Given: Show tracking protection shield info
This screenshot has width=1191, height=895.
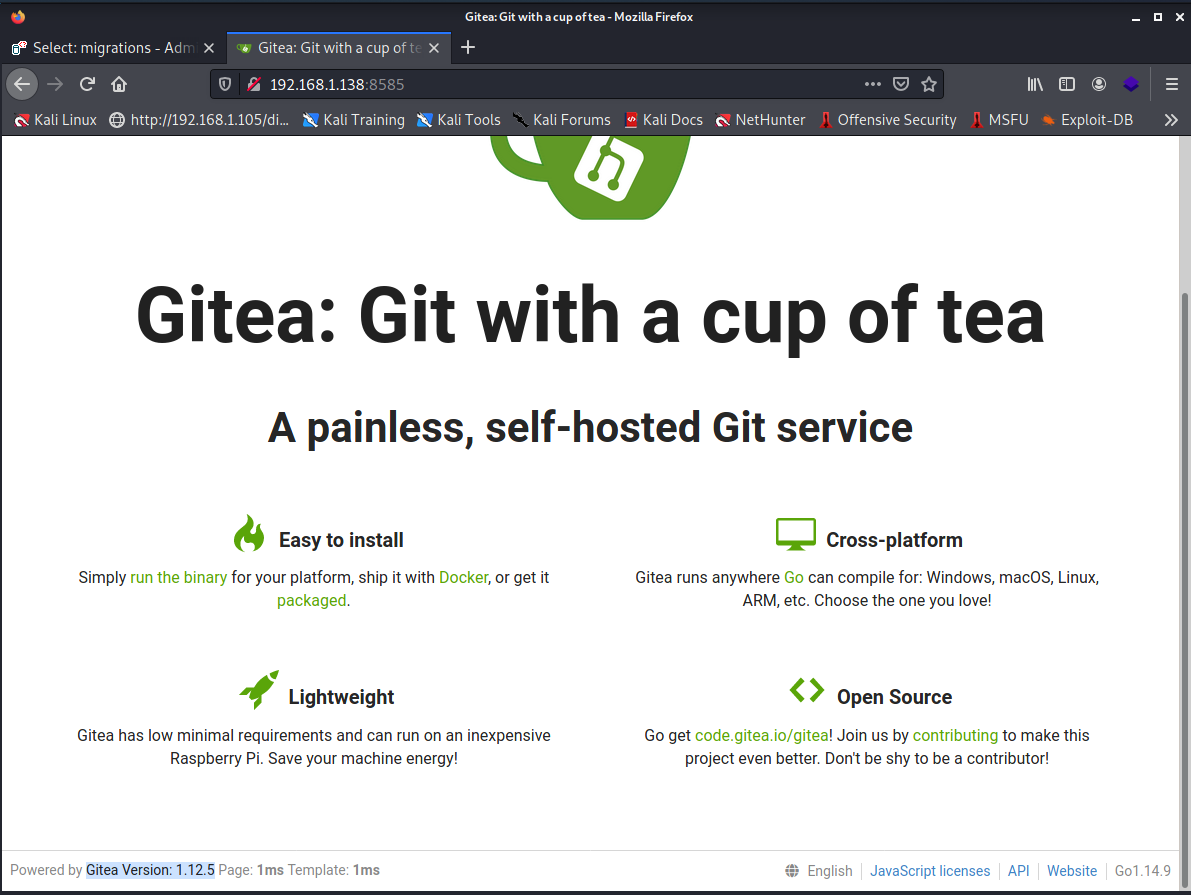Looking at the screenshot, I should pos(225,84).
